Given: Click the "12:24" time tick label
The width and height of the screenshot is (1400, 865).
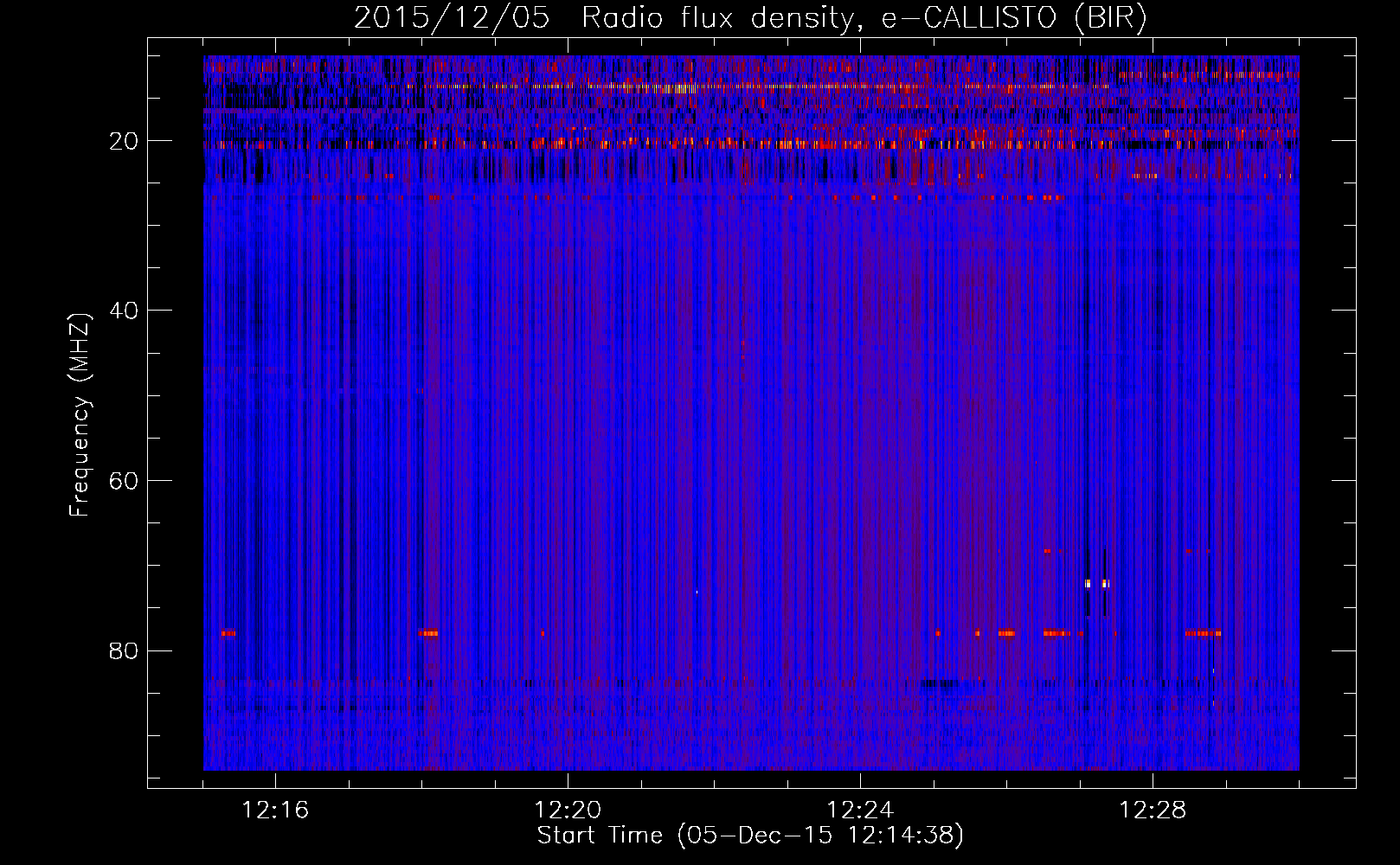Looking at the screenshot, I should tap(860, 811).
